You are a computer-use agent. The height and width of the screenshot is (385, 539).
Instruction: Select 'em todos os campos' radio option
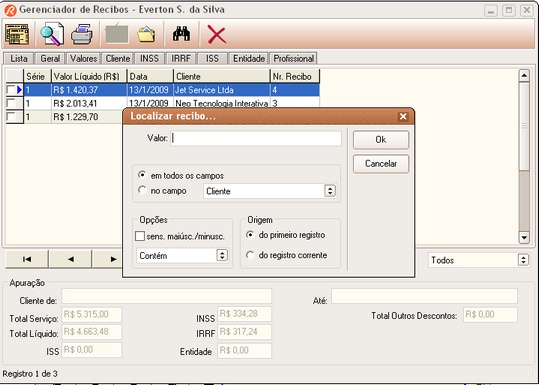tap(142, 175)
